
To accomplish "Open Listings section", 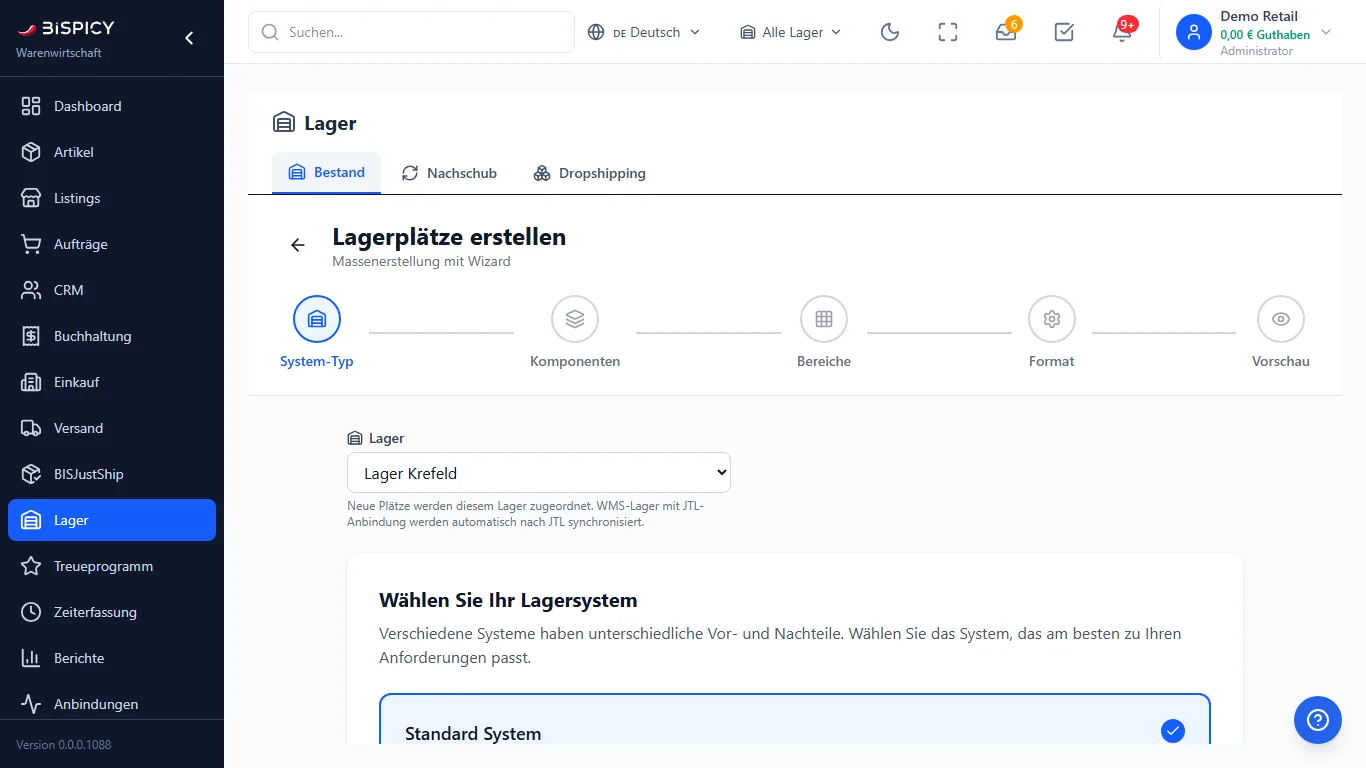I will (112, 198).
